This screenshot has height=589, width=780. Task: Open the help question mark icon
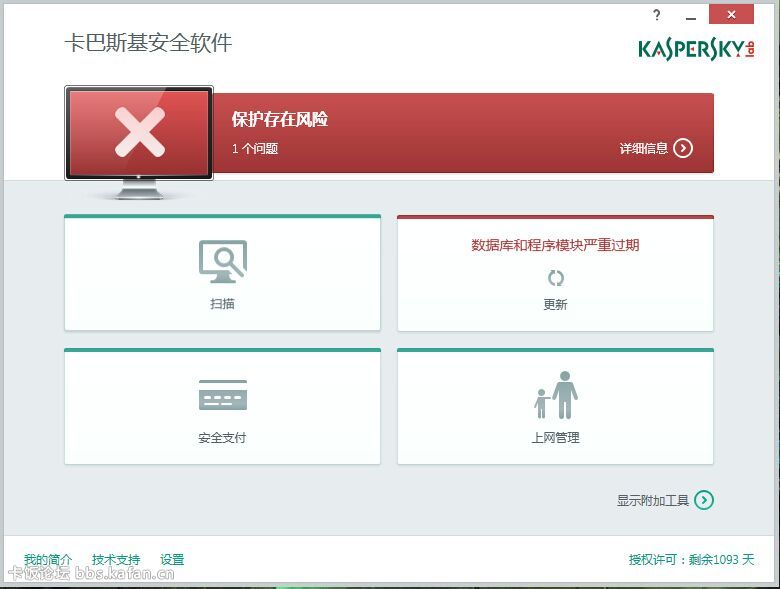point(657,15)
